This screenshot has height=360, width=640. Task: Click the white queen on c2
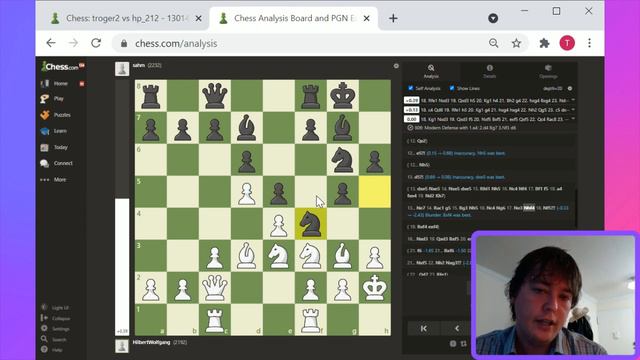click(x=215, y=288)
